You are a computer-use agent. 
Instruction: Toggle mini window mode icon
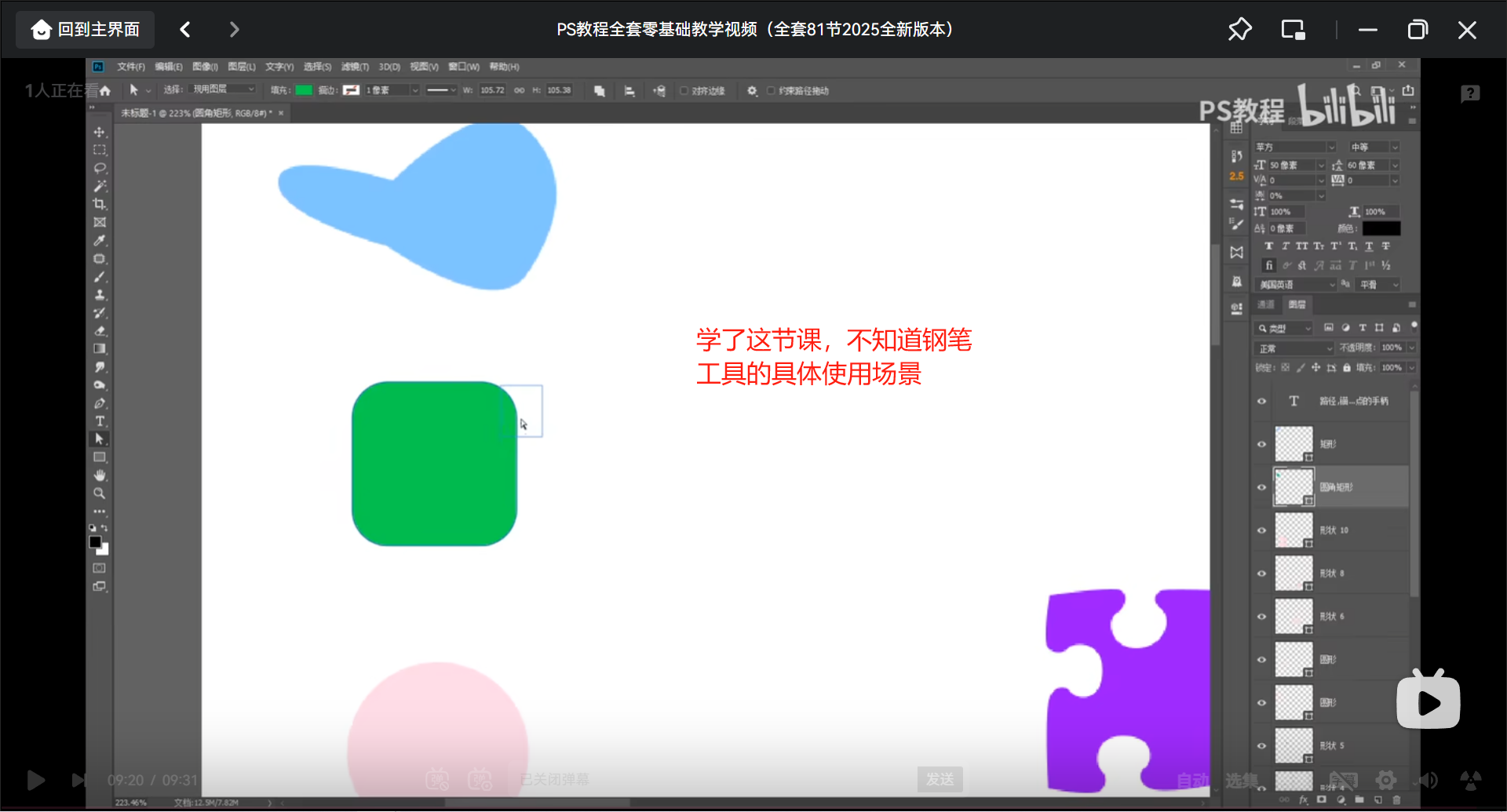1293,30
